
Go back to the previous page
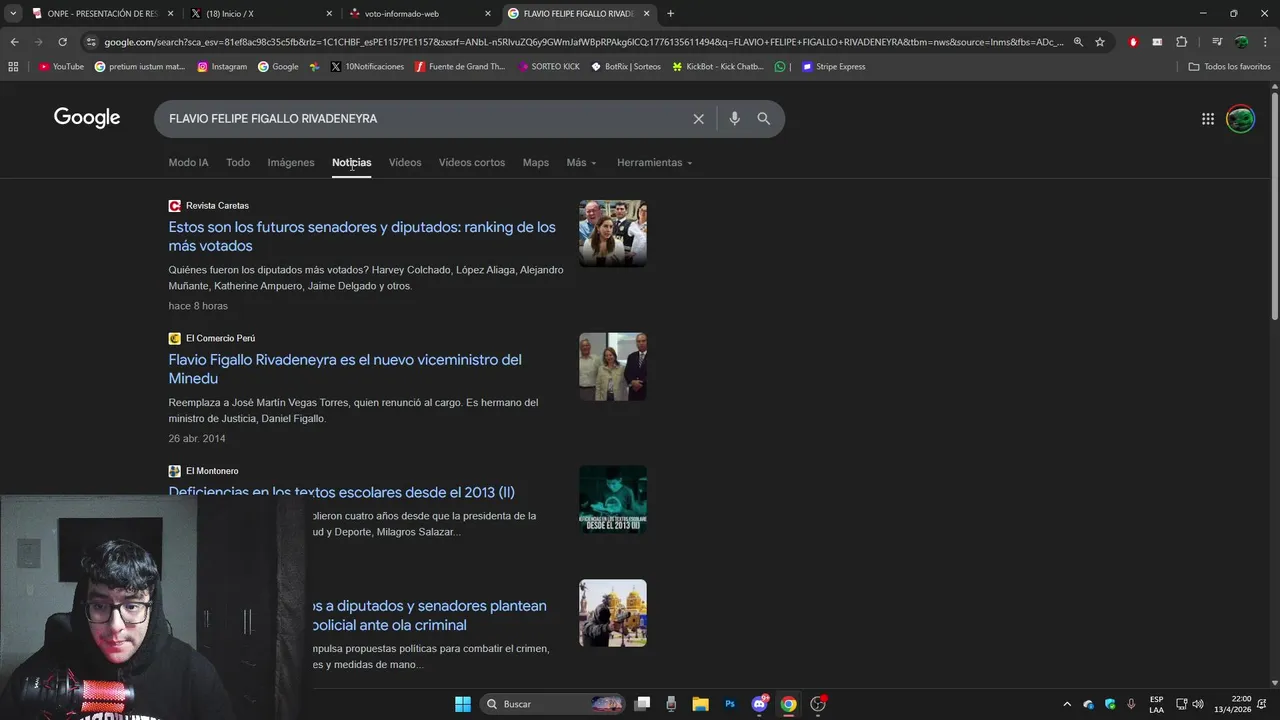pyautogui.click(x=14, y=42)
